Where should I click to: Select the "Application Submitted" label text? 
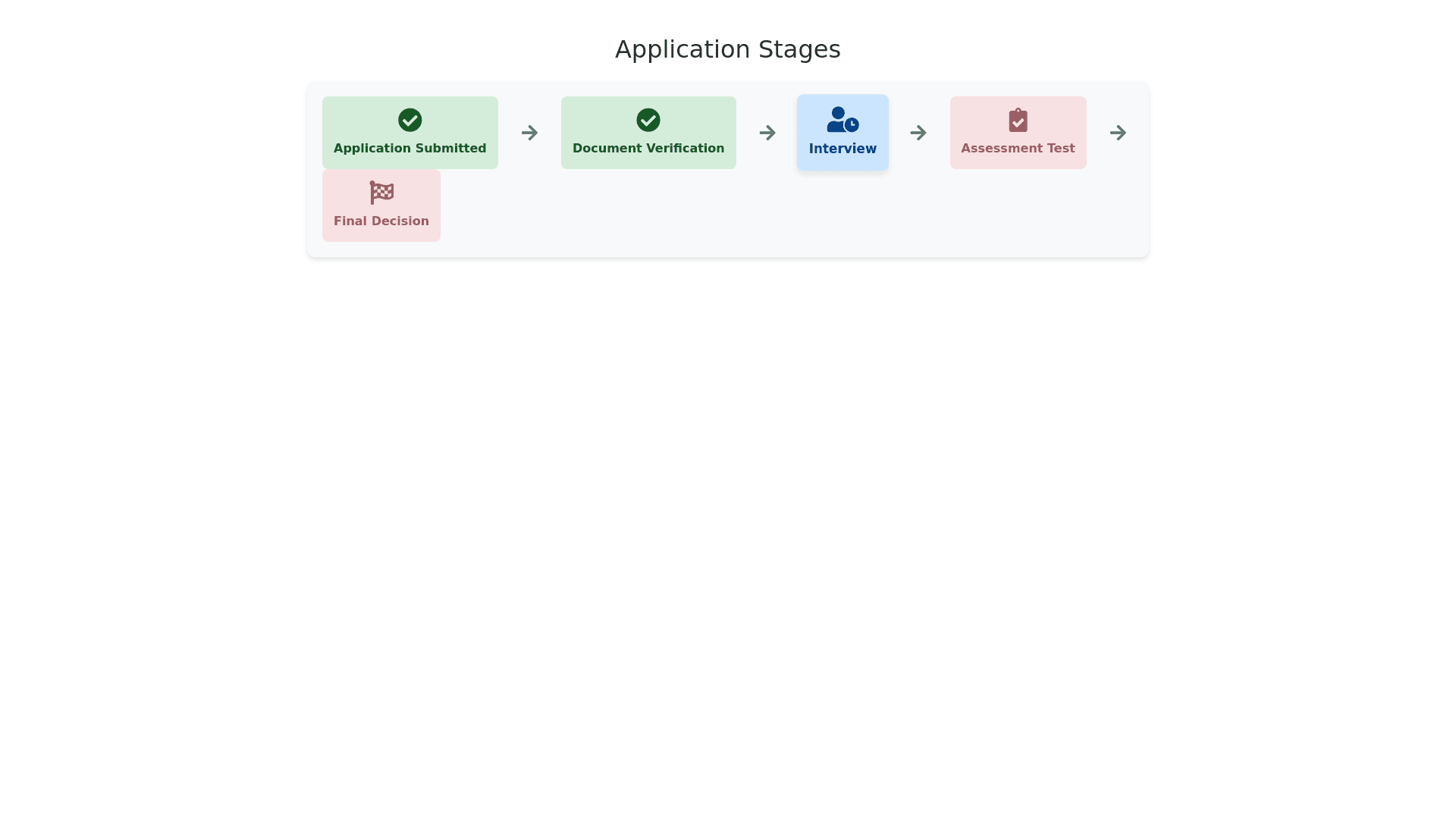click(409, 149)
